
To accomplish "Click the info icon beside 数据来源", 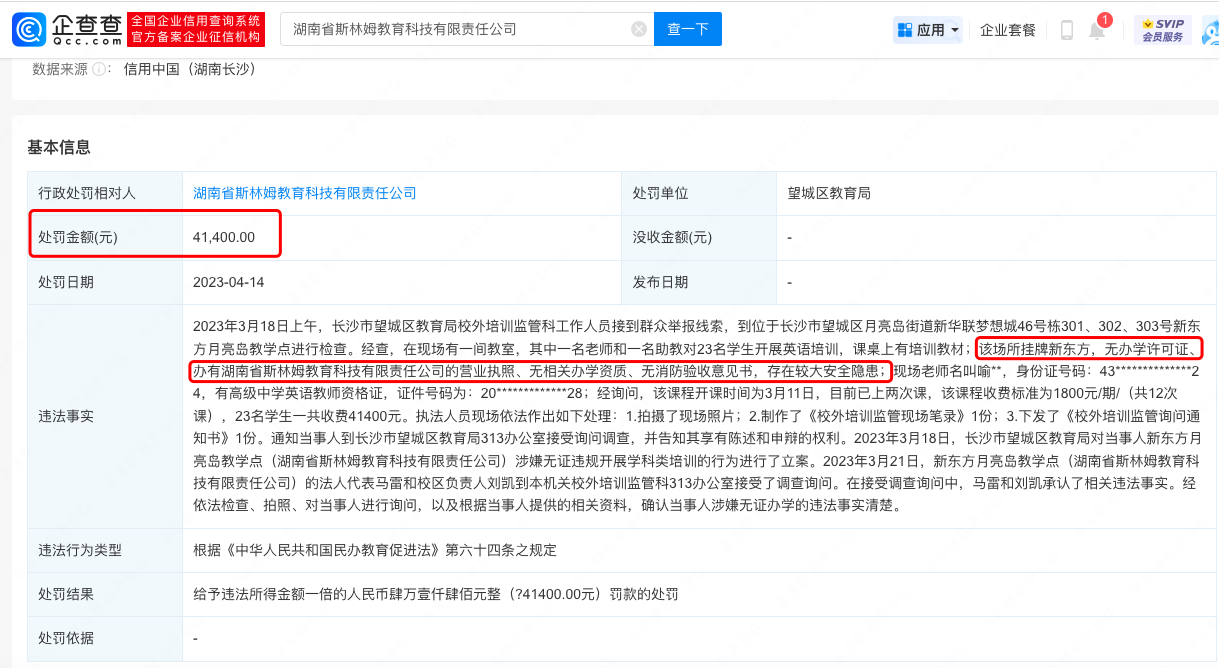I will tap(99, 69).
